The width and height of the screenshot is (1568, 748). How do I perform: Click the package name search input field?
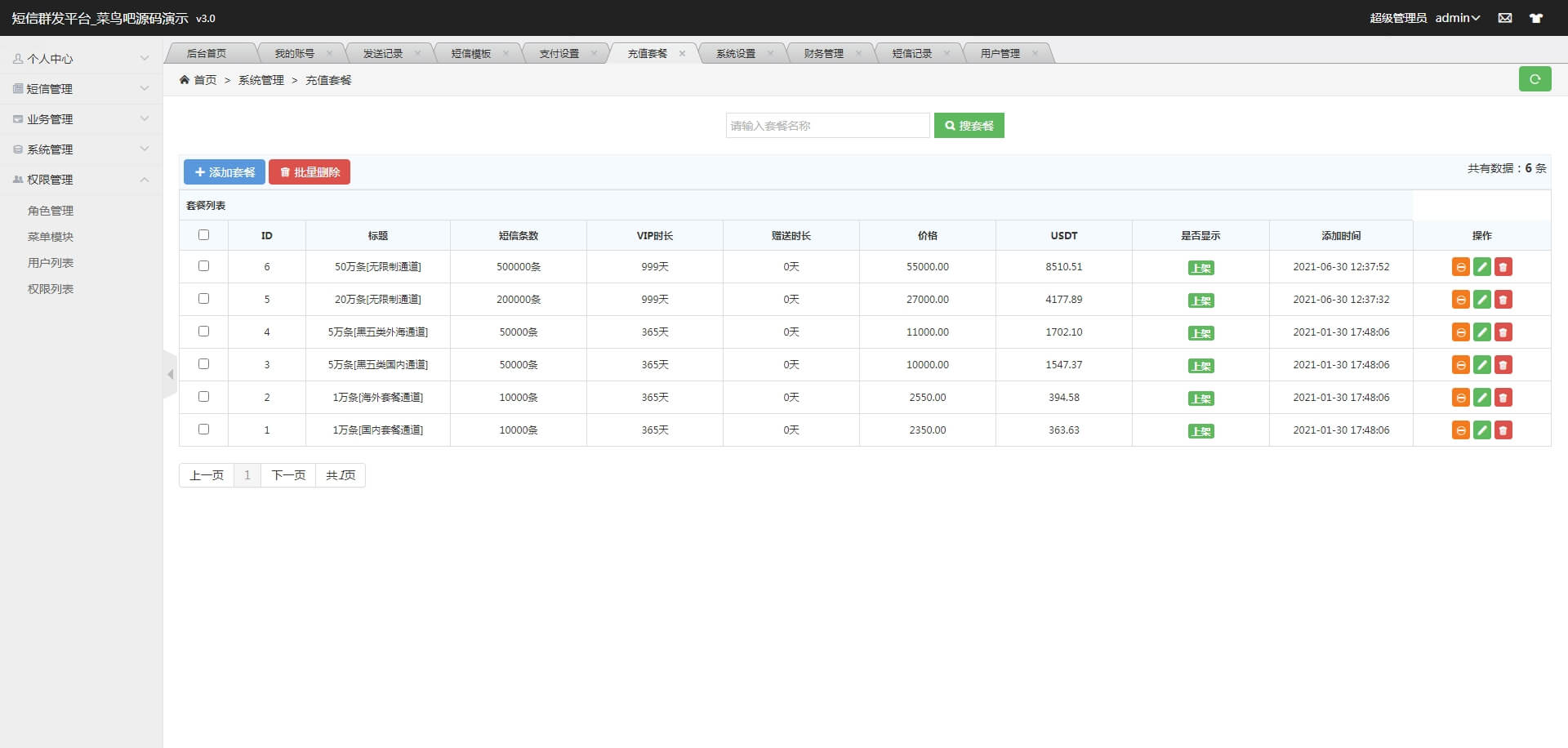tap(827, 125)
